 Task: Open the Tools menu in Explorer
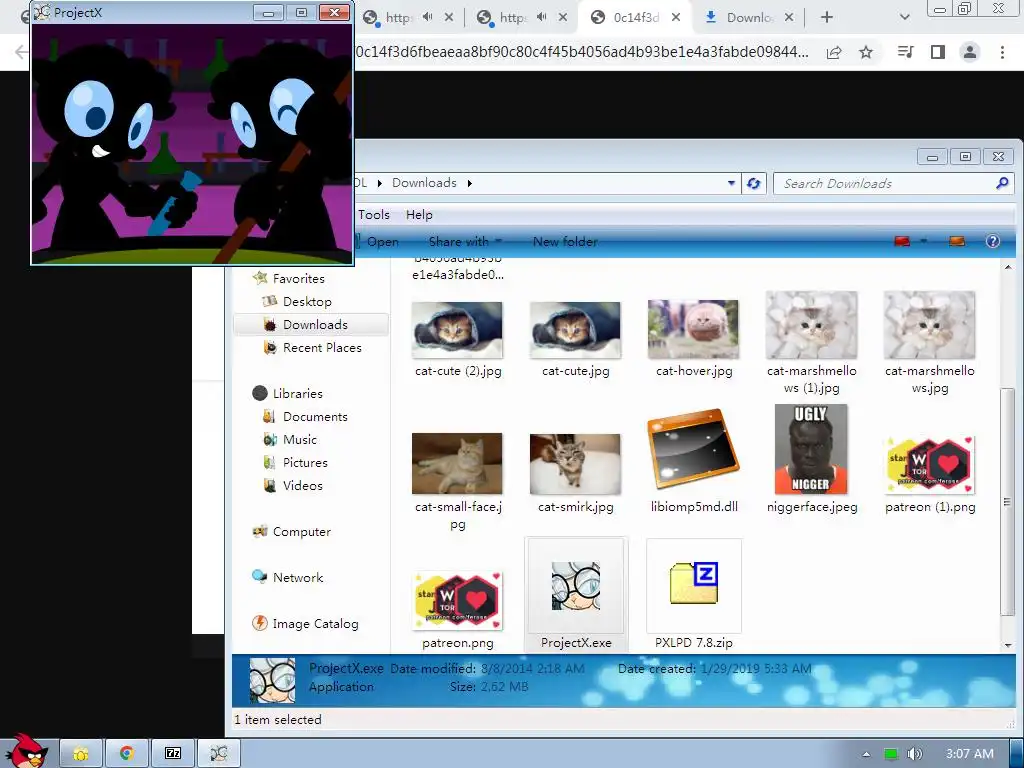click(x=374, y=215)
